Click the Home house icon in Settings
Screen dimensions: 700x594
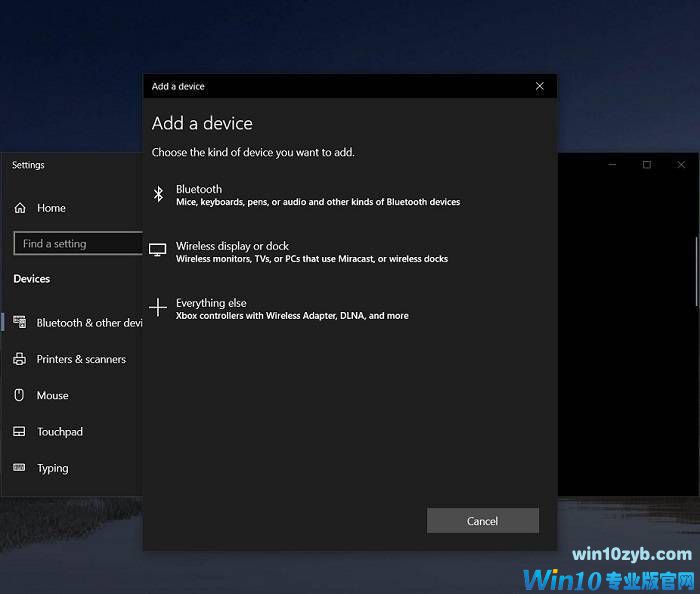coord(20,208)
